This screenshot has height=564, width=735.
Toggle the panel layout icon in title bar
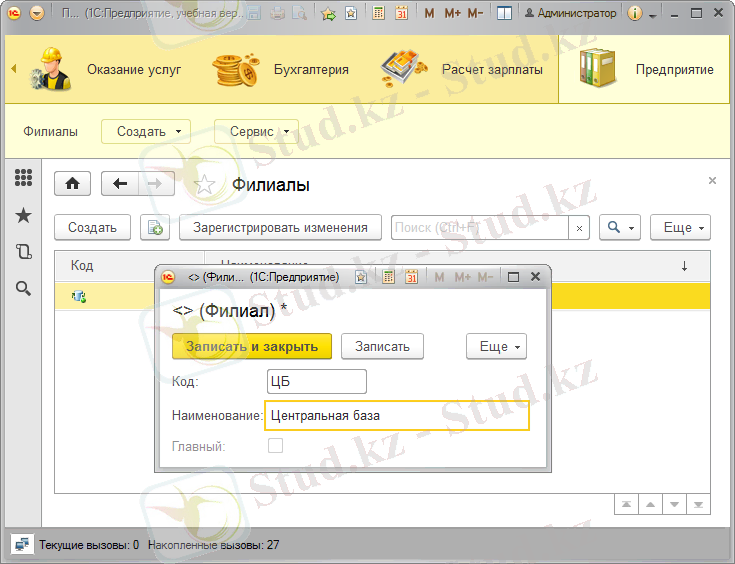[504, 13]
